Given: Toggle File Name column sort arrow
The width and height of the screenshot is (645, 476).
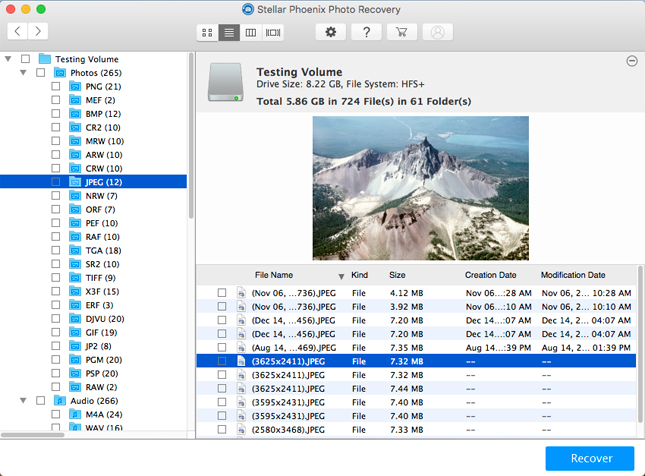Looking at the screenshot, I should click(x=341, y=276).
